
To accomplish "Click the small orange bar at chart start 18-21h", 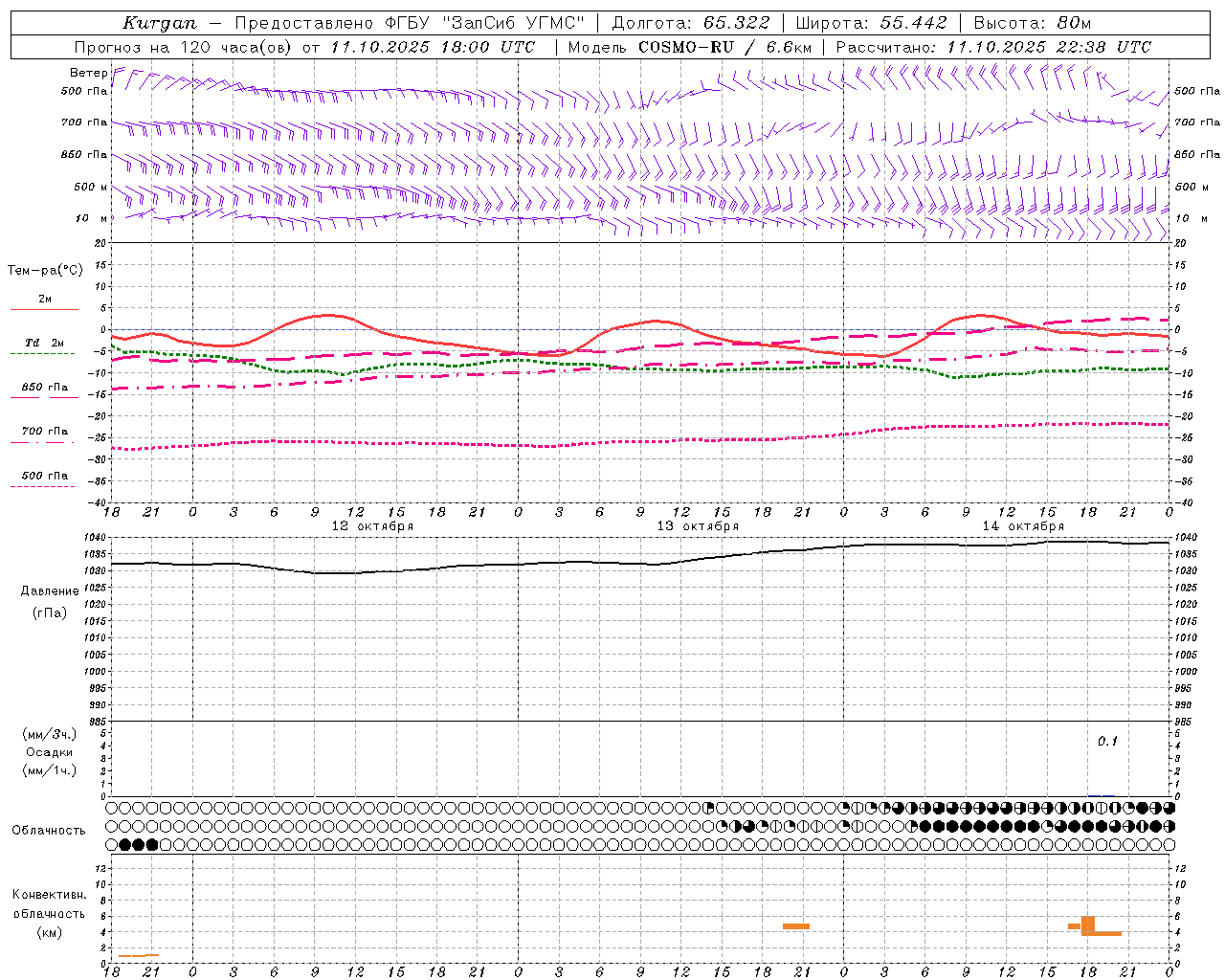I will tap(139, 955).
